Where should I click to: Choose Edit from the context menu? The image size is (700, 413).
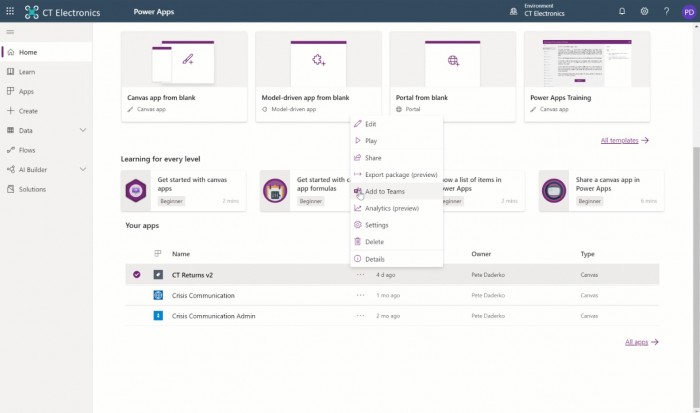click(x=396, y=124)
